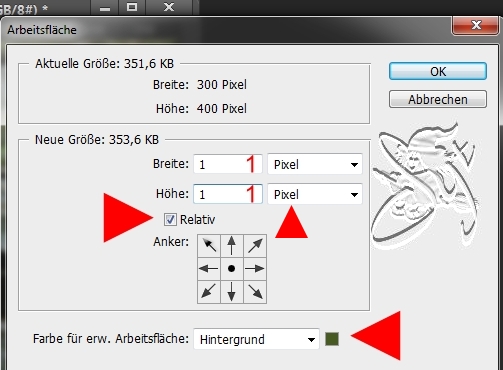Open the Höhe unit Pixel dropdown
503x370 pixels.
point(315,194)
